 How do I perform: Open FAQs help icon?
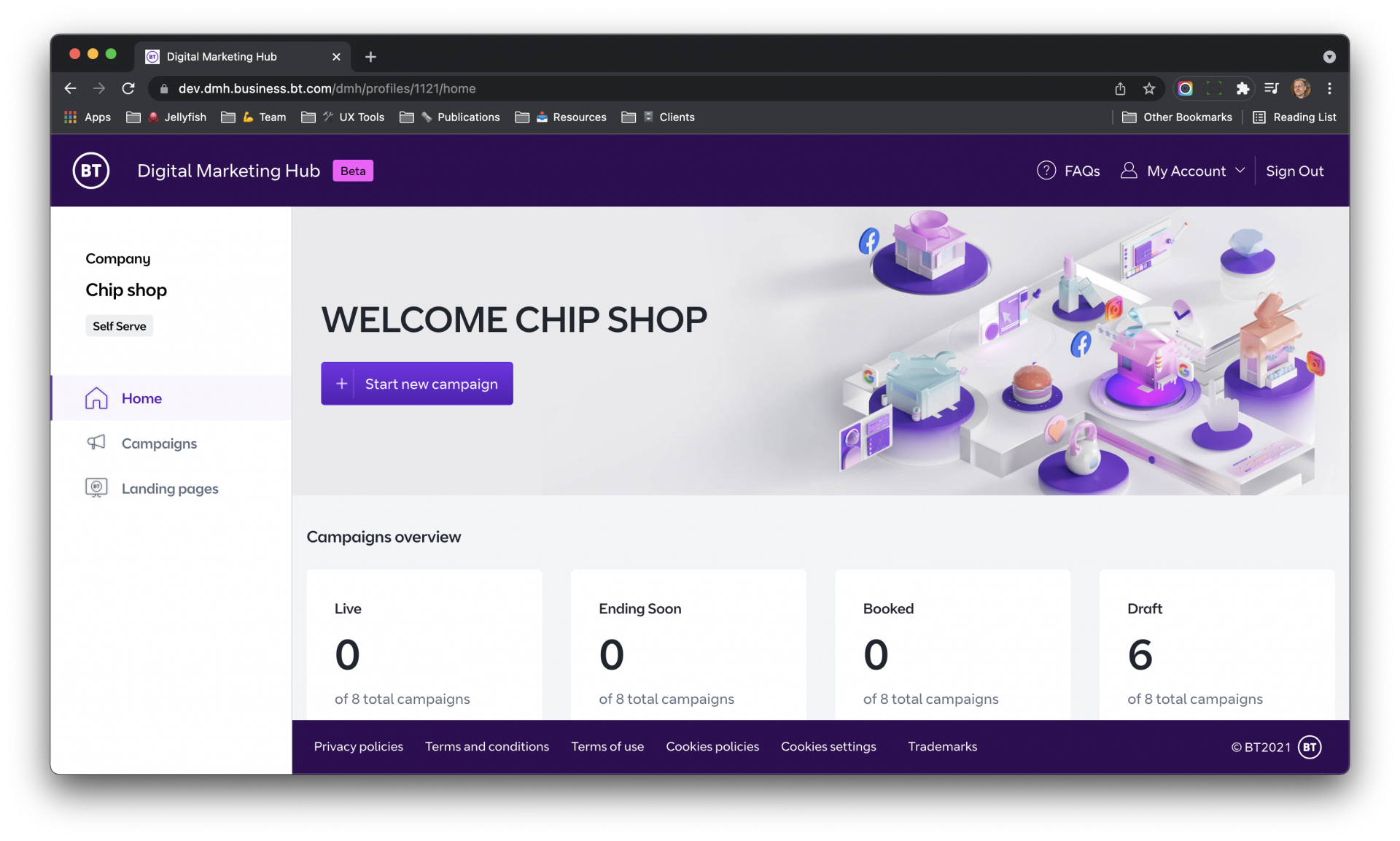[1046, 171]
